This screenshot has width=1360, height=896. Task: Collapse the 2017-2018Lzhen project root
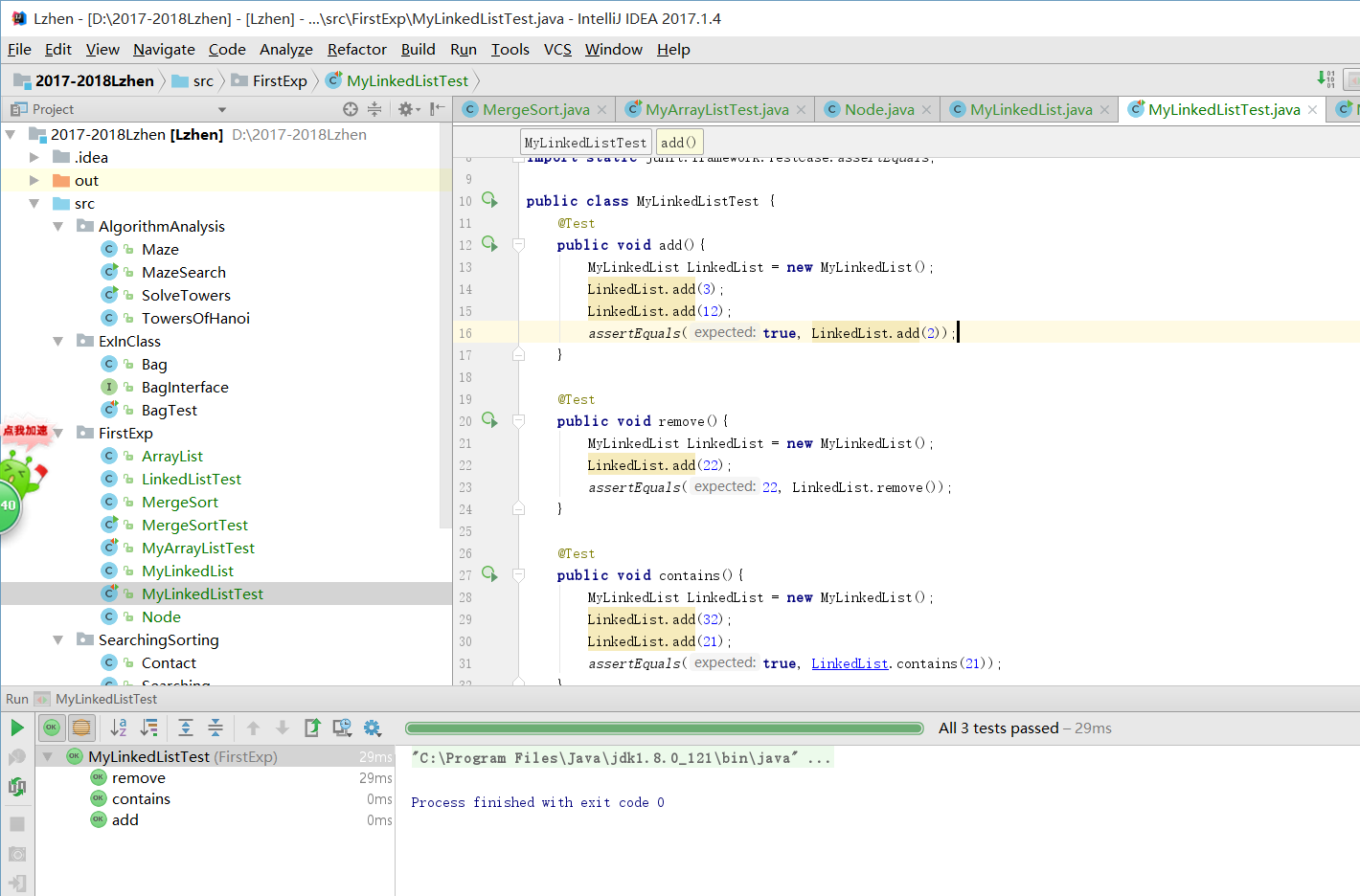coord(11,135)
